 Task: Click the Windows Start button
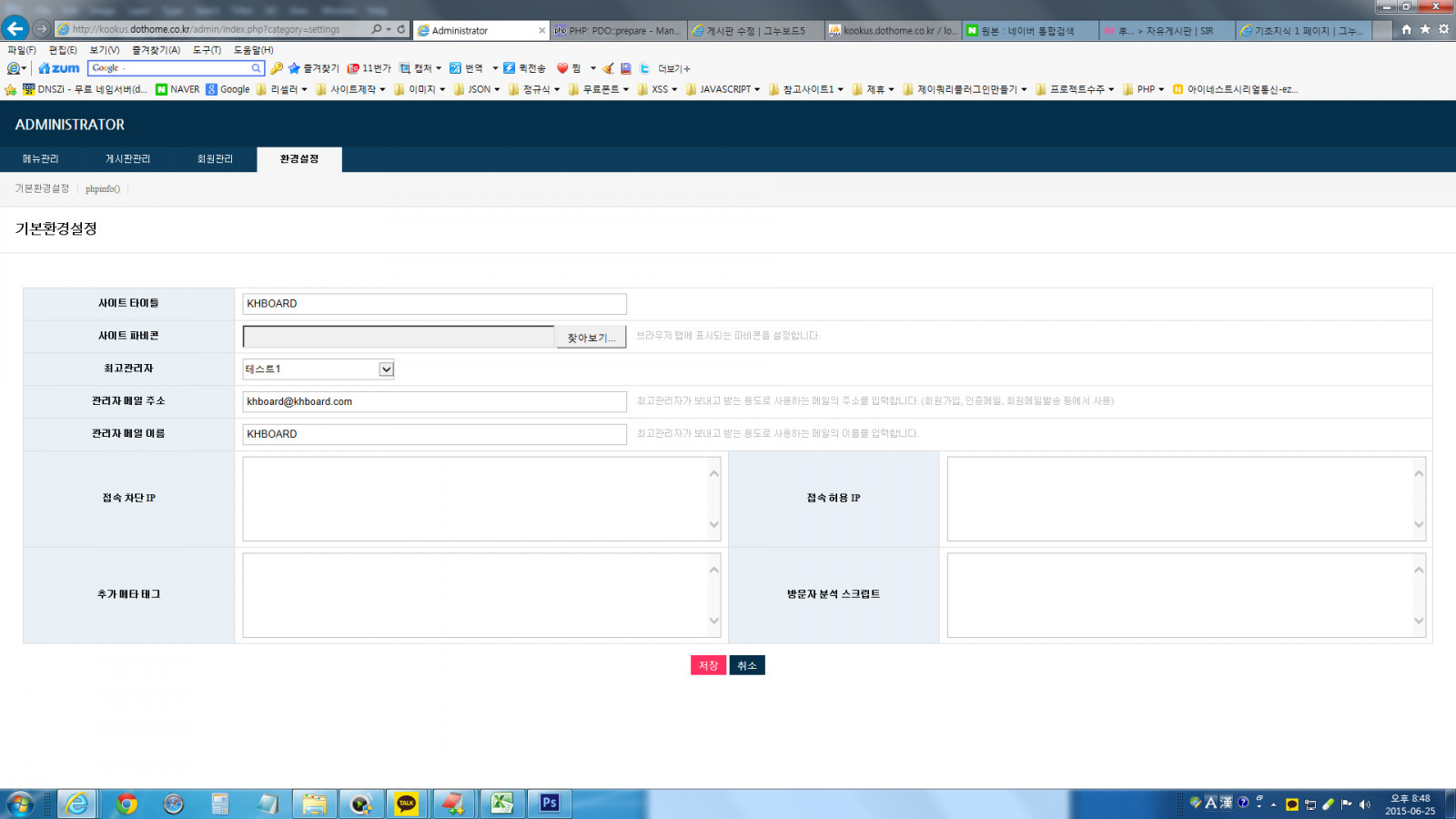pyautogui.click(x=20, y=804)
